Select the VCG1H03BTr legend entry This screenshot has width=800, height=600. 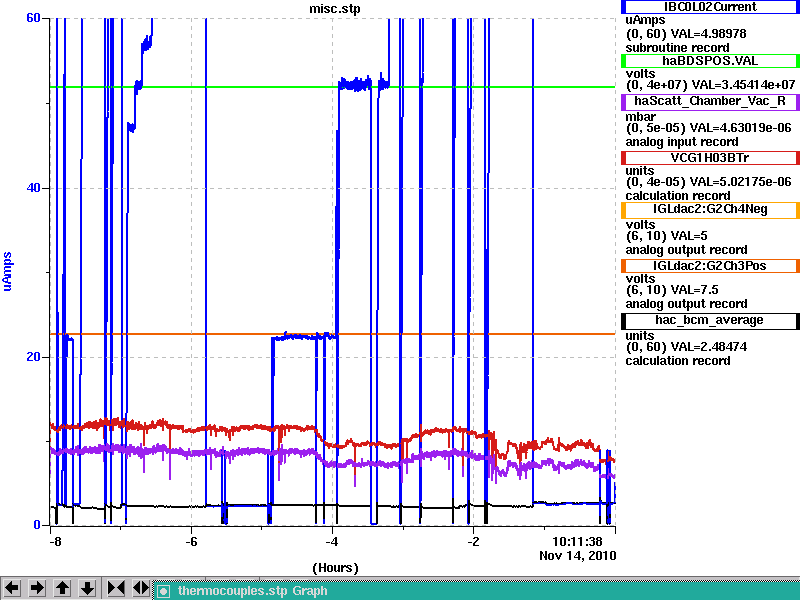(x=710, y=158)
